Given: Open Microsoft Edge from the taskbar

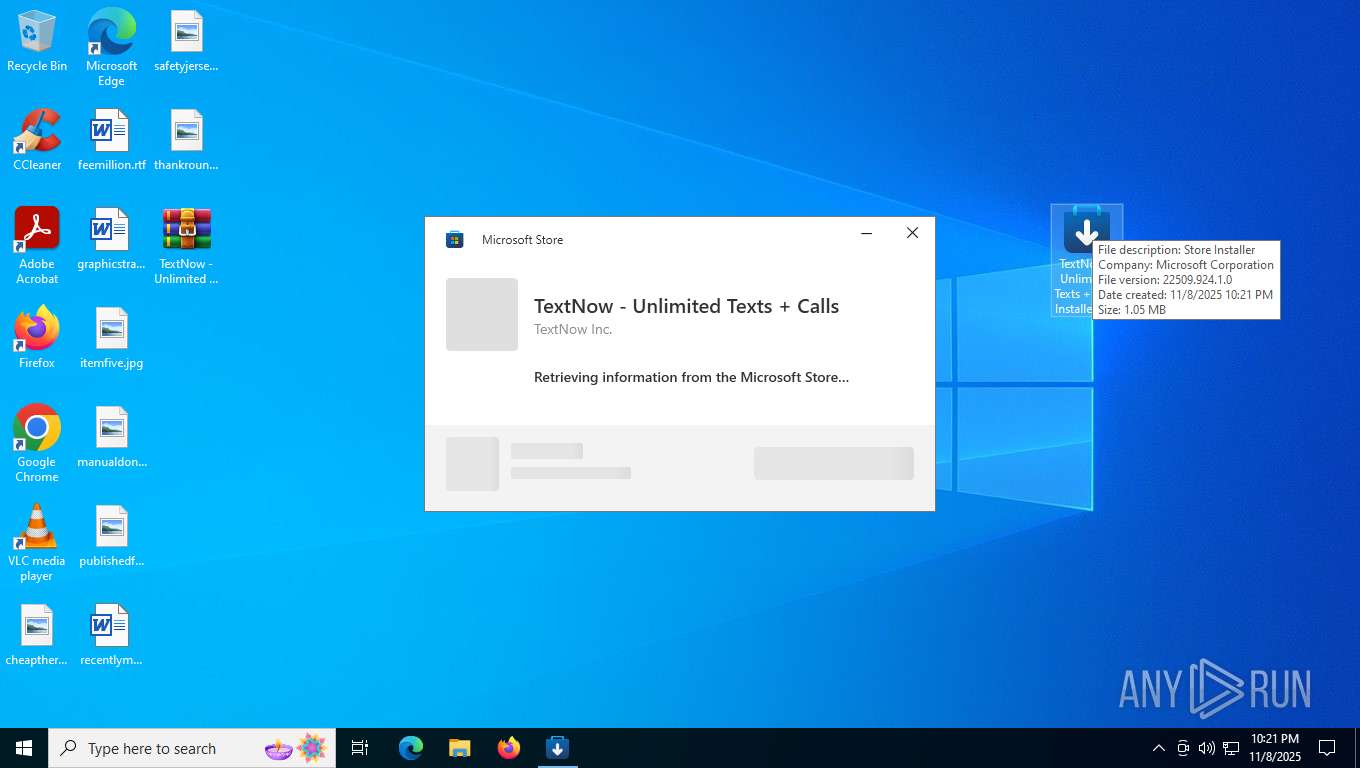Looking at the screenshot, I should (x=411, y=748).
